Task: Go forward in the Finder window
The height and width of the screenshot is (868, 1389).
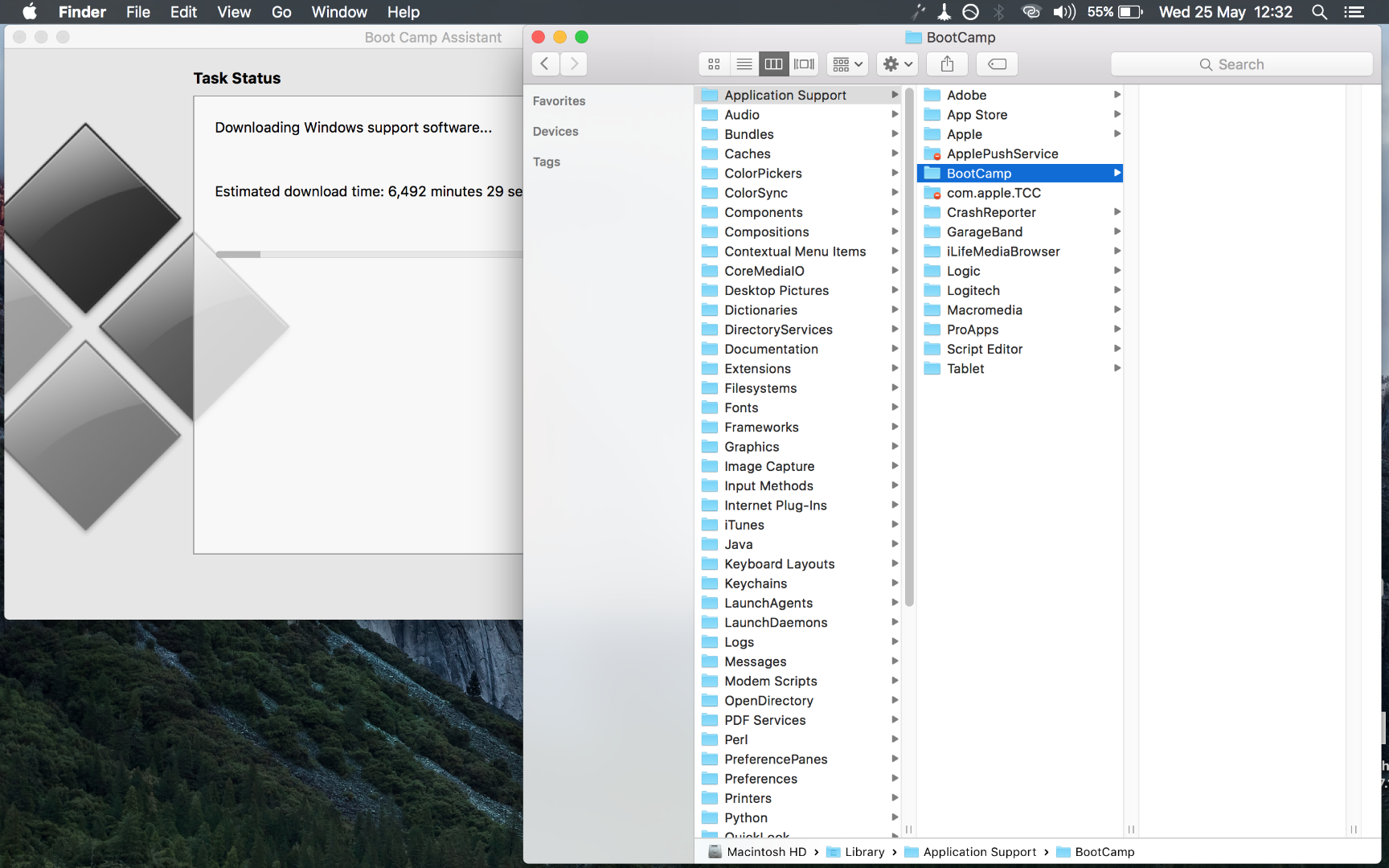Action: pos(574,64)
